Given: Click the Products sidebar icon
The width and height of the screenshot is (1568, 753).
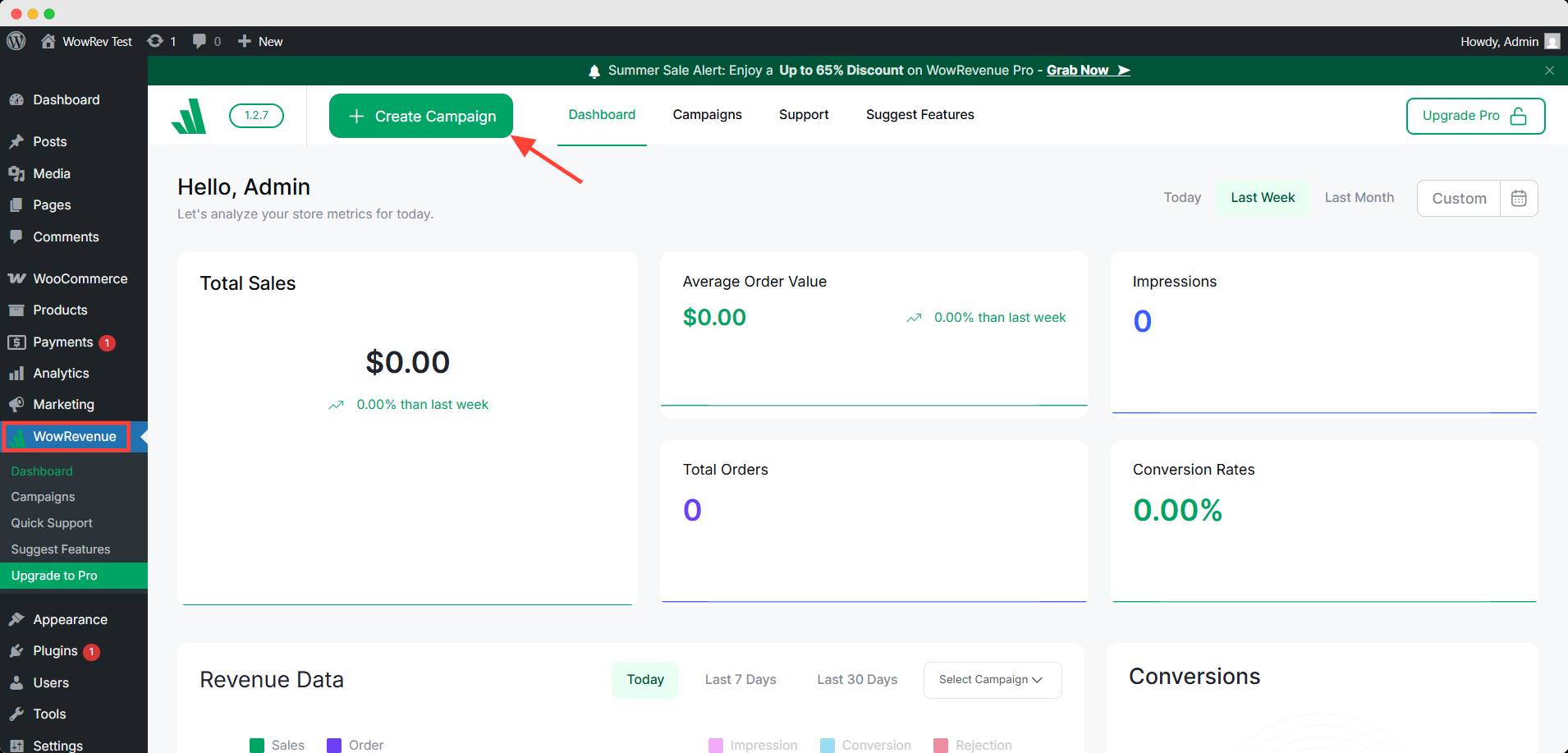Looking at the screenshot, I should tap(16, 310).
